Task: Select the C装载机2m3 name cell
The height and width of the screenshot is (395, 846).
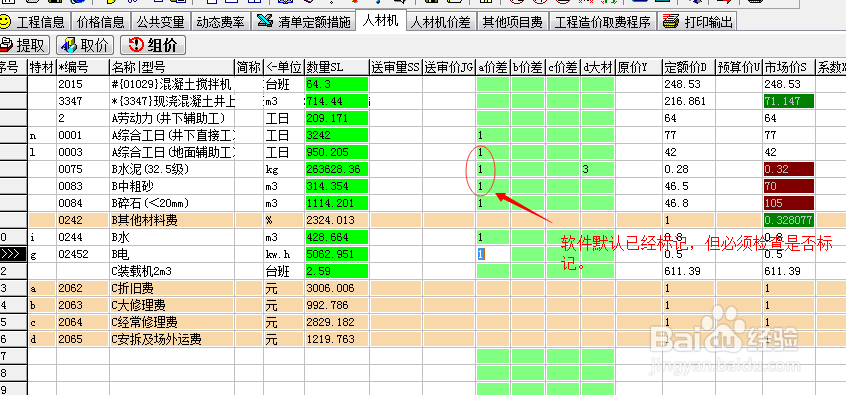Action: pos(172,271)
